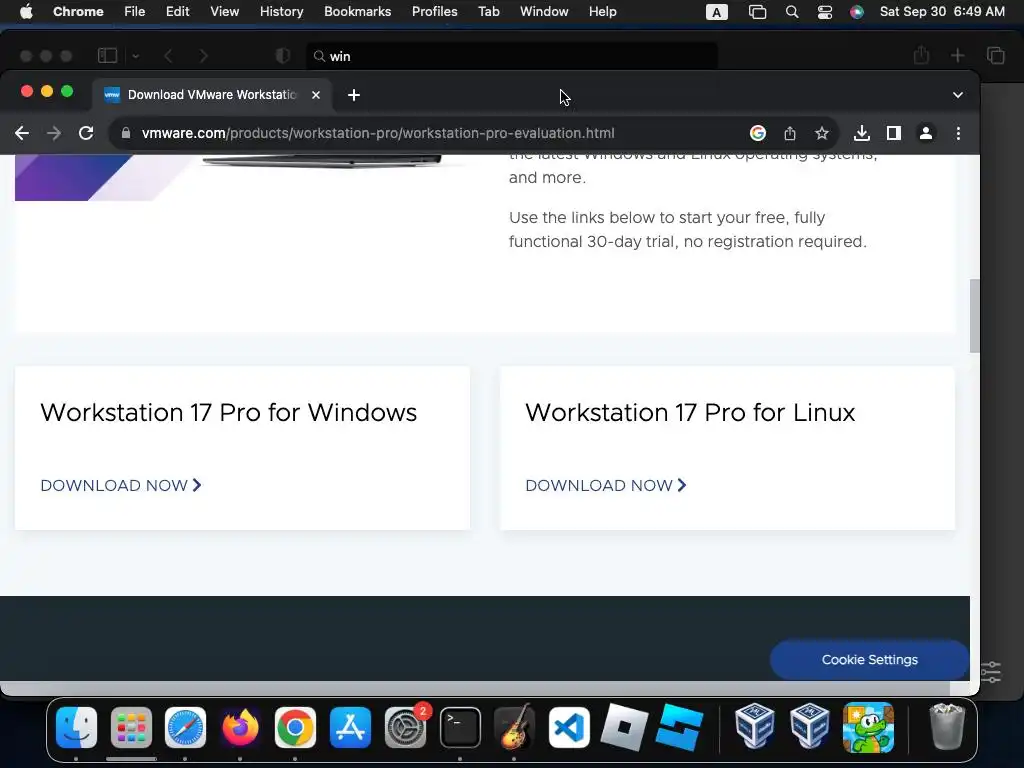Open the Chrome profile icon
This screenshot has width=1024, height=768.
pyautogui.click(x=925, y=133)
